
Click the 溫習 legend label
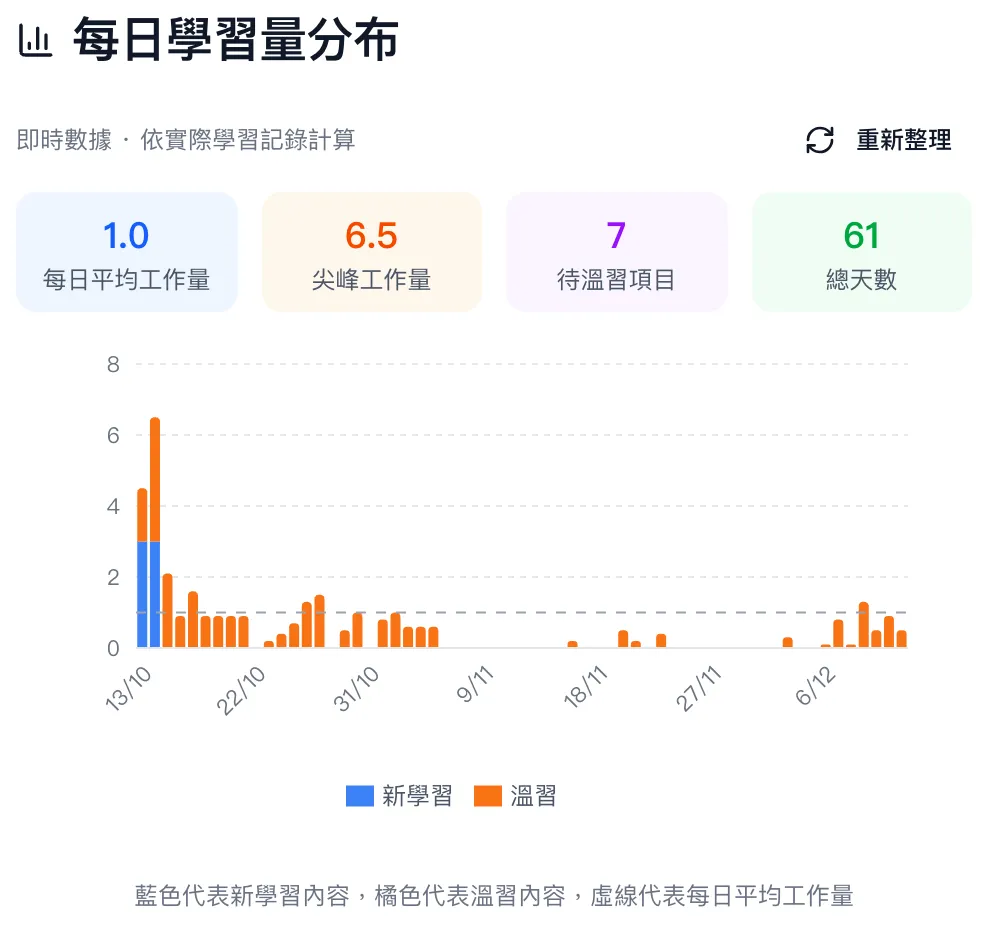click(533, 796)
